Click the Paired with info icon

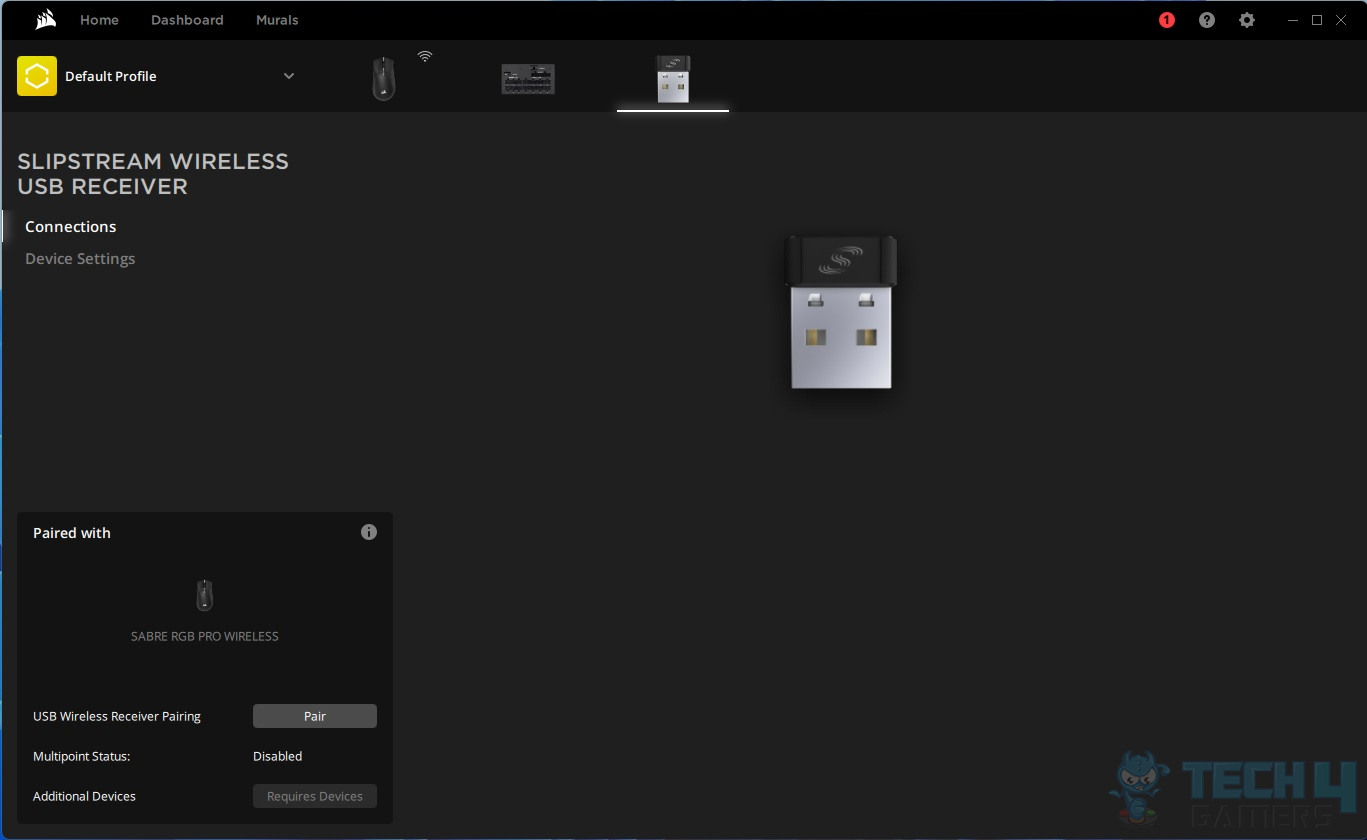pos(369,532)
